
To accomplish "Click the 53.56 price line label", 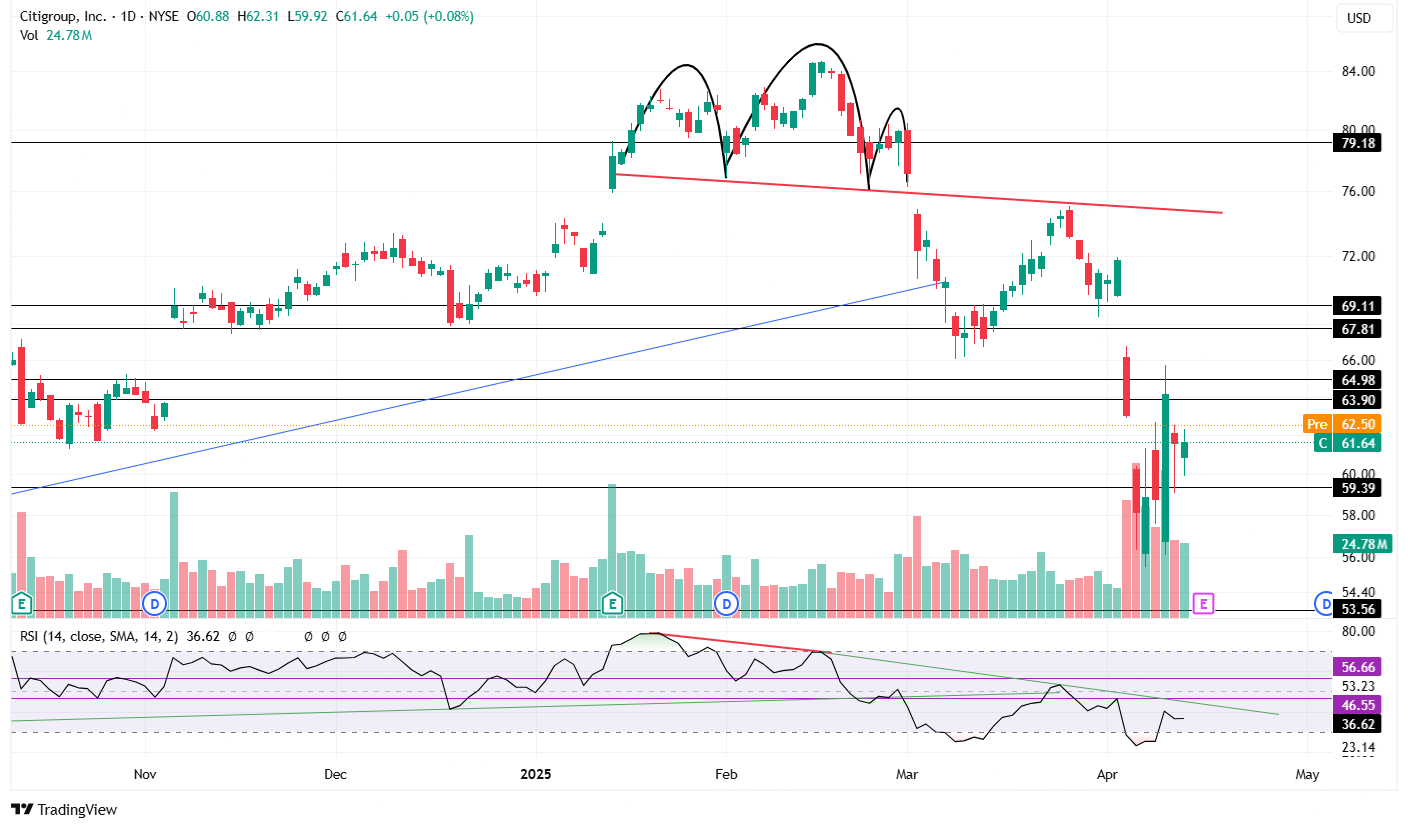I will point(1359,609).
